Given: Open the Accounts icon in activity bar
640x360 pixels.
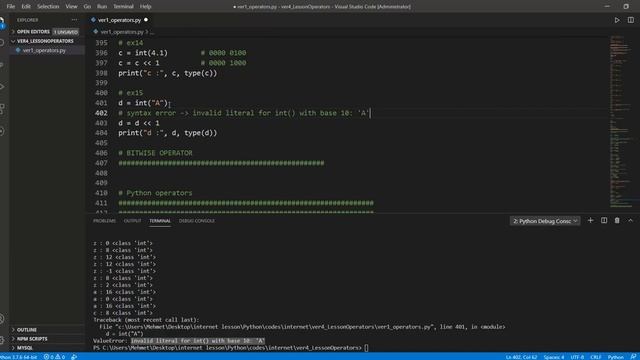Looking at the screenshot, I should tap(2, 319).
